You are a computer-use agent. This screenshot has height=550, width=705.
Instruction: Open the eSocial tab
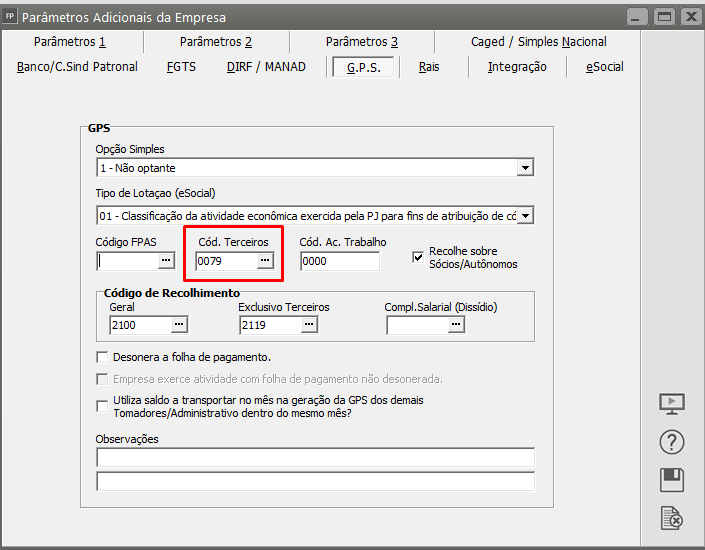604,67
